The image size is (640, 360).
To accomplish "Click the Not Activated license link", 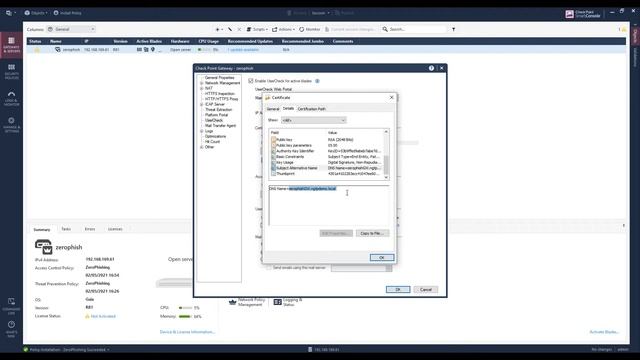I will pyautogui.click(x=103, y=316).
